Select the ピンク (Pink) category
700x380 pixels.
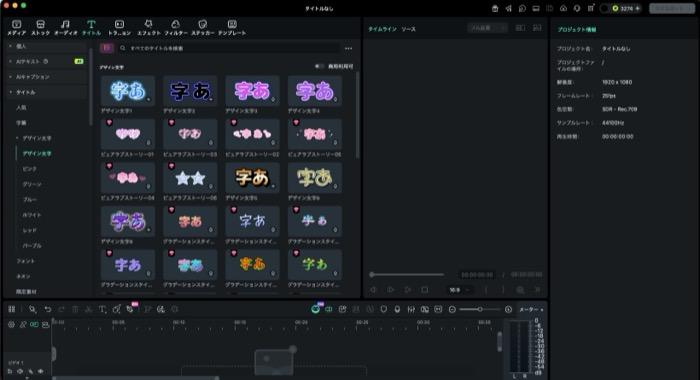point(30,169)
